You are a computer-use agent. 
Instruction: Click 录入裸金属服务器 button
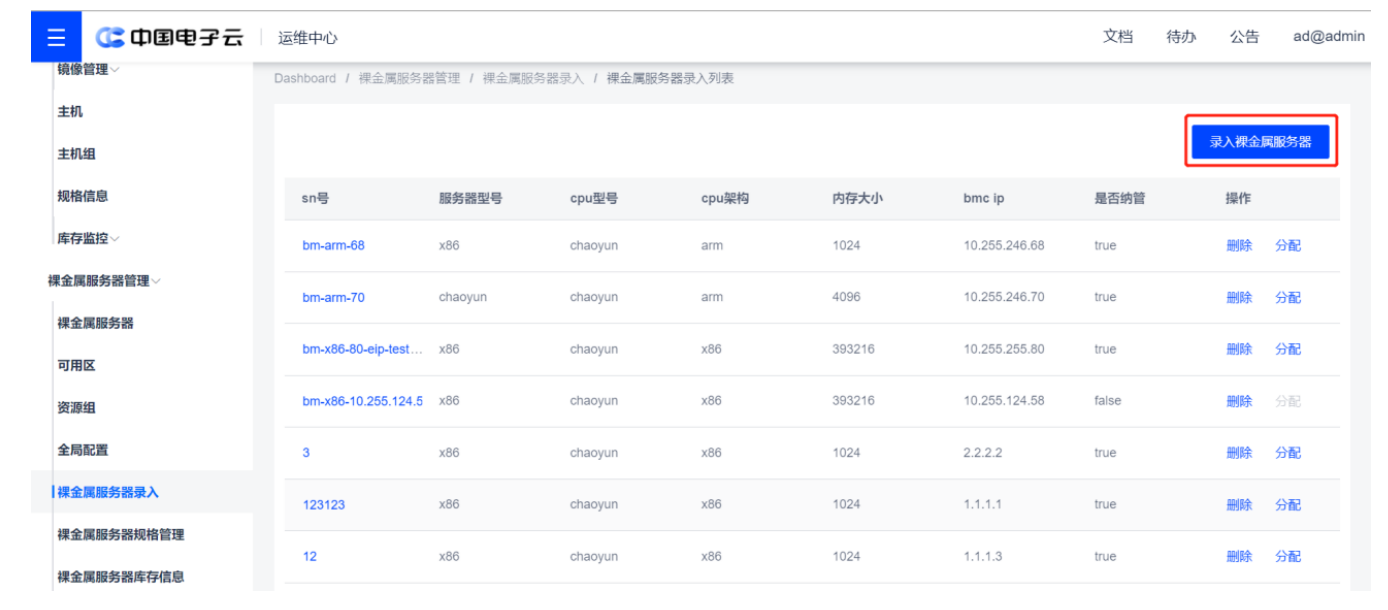(1260, 142)
